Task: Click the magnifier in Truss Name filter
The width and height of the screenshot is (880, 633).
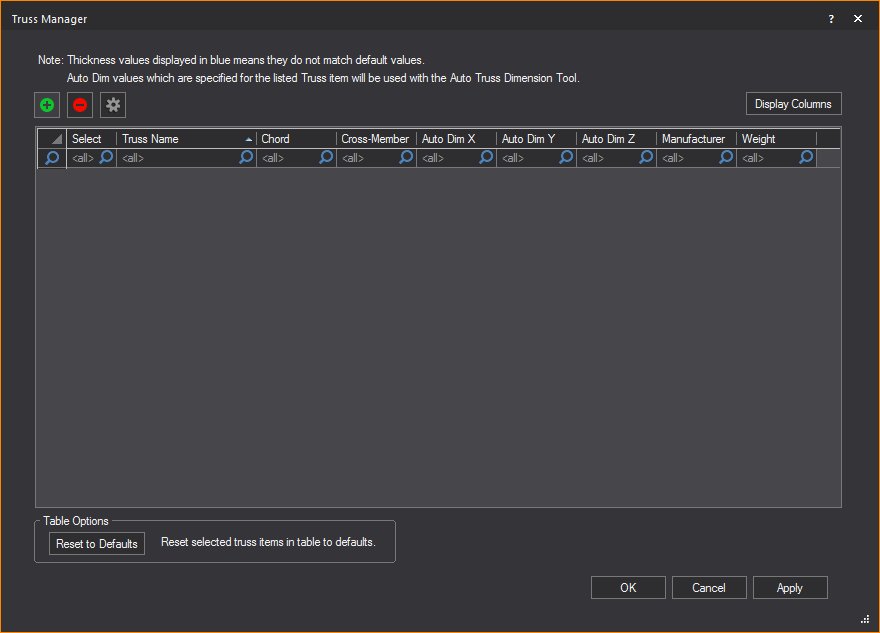Action: pos(246,158)
